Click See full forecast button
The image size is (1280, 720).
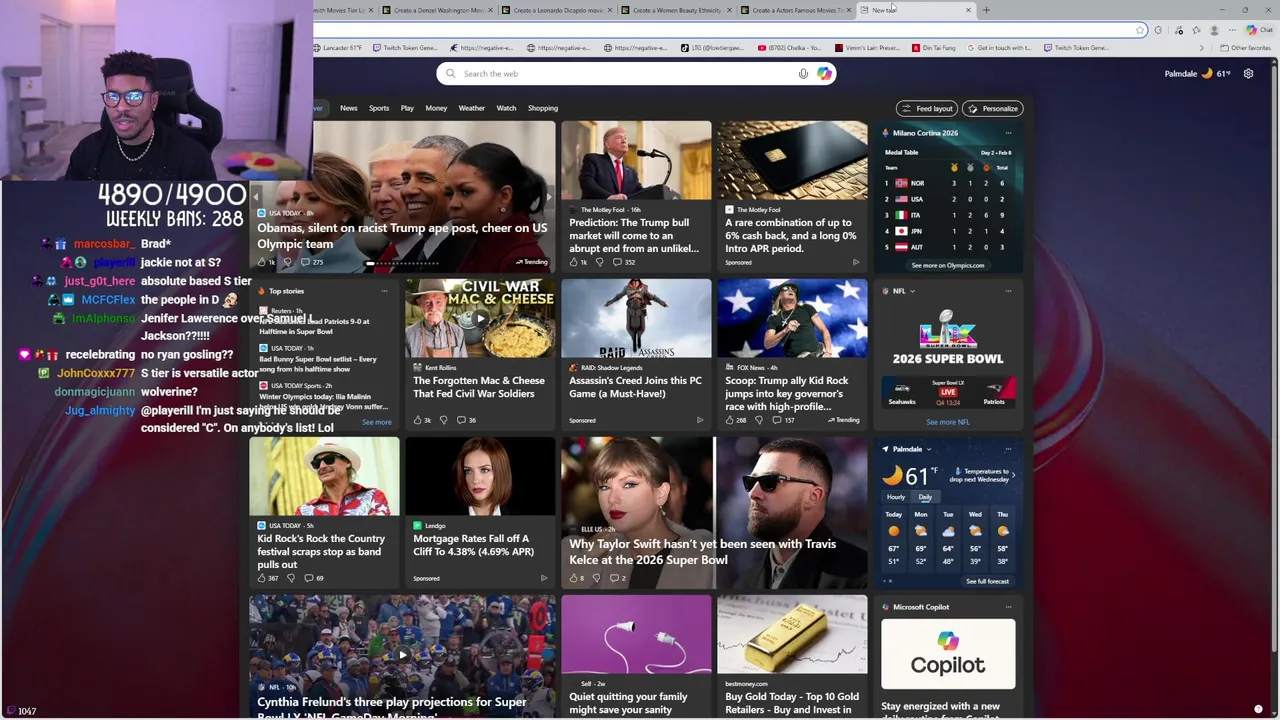pos(987,581)
